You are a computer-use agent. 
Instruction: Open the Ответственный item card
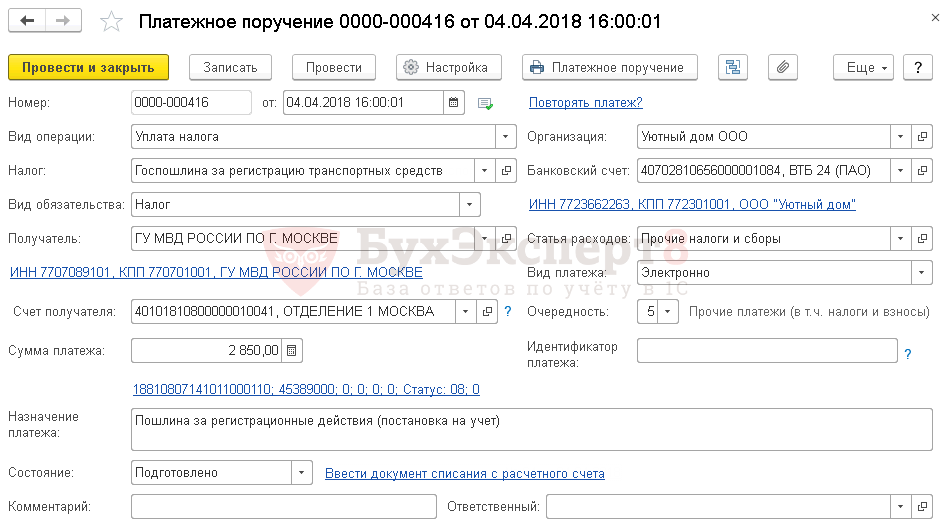tap(922, 507)
